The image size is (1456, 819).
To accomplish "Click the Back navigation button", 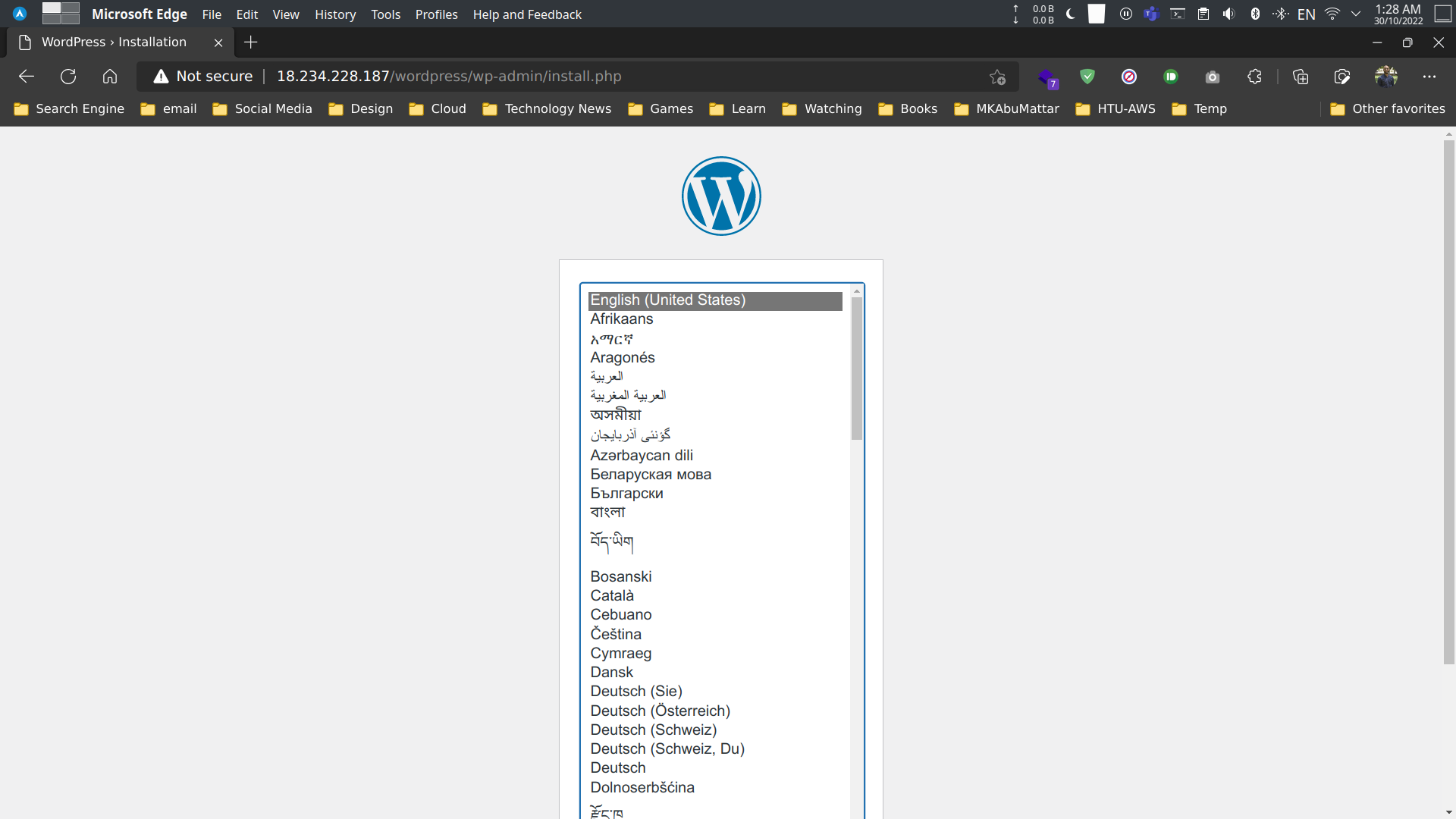I will 26,76.
